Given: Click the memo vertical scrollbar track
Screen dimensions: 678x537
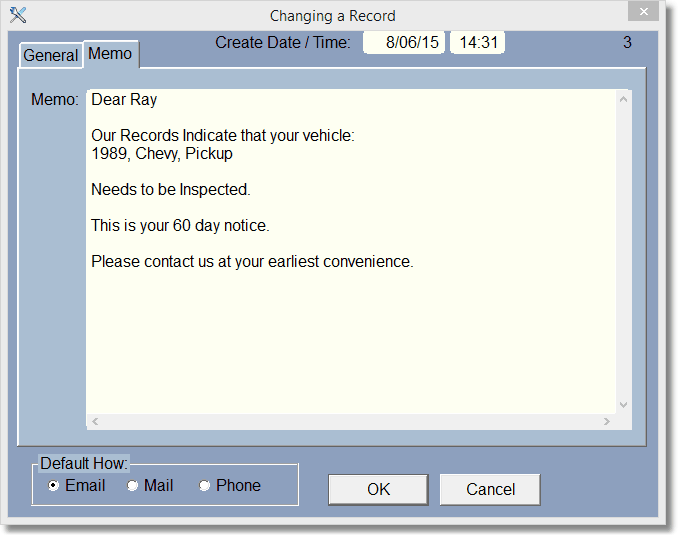Looking at the screenshot, I should (x=624, y=250).
